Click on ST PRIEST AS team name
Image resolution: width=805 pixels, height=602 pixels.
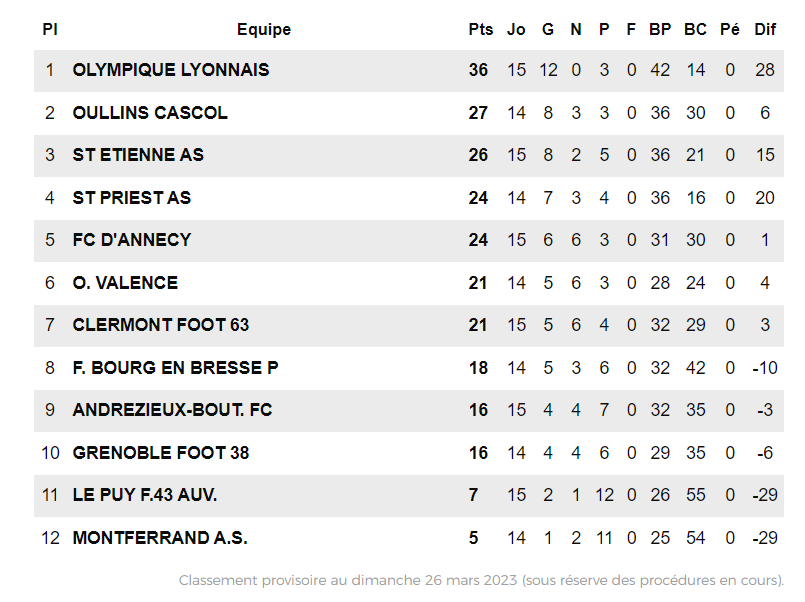click(x=132, y=198)
